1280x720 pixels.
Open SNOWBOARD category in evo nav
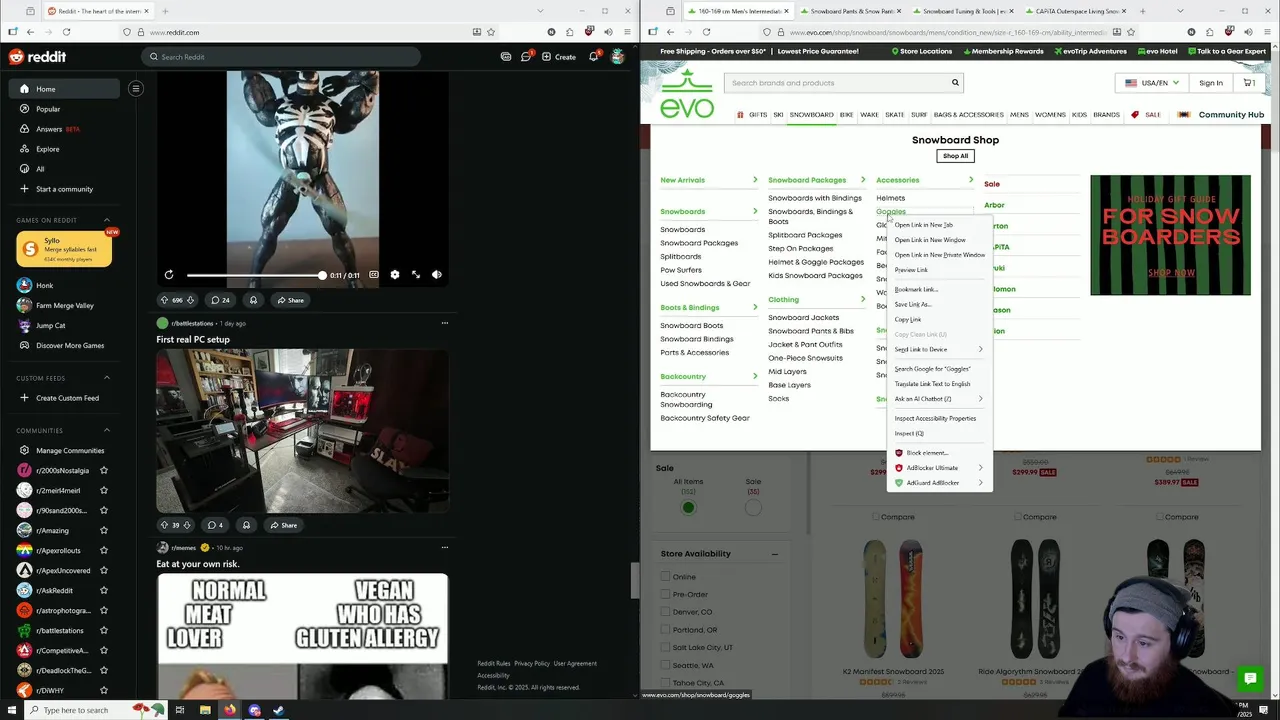tap(811, 115)
